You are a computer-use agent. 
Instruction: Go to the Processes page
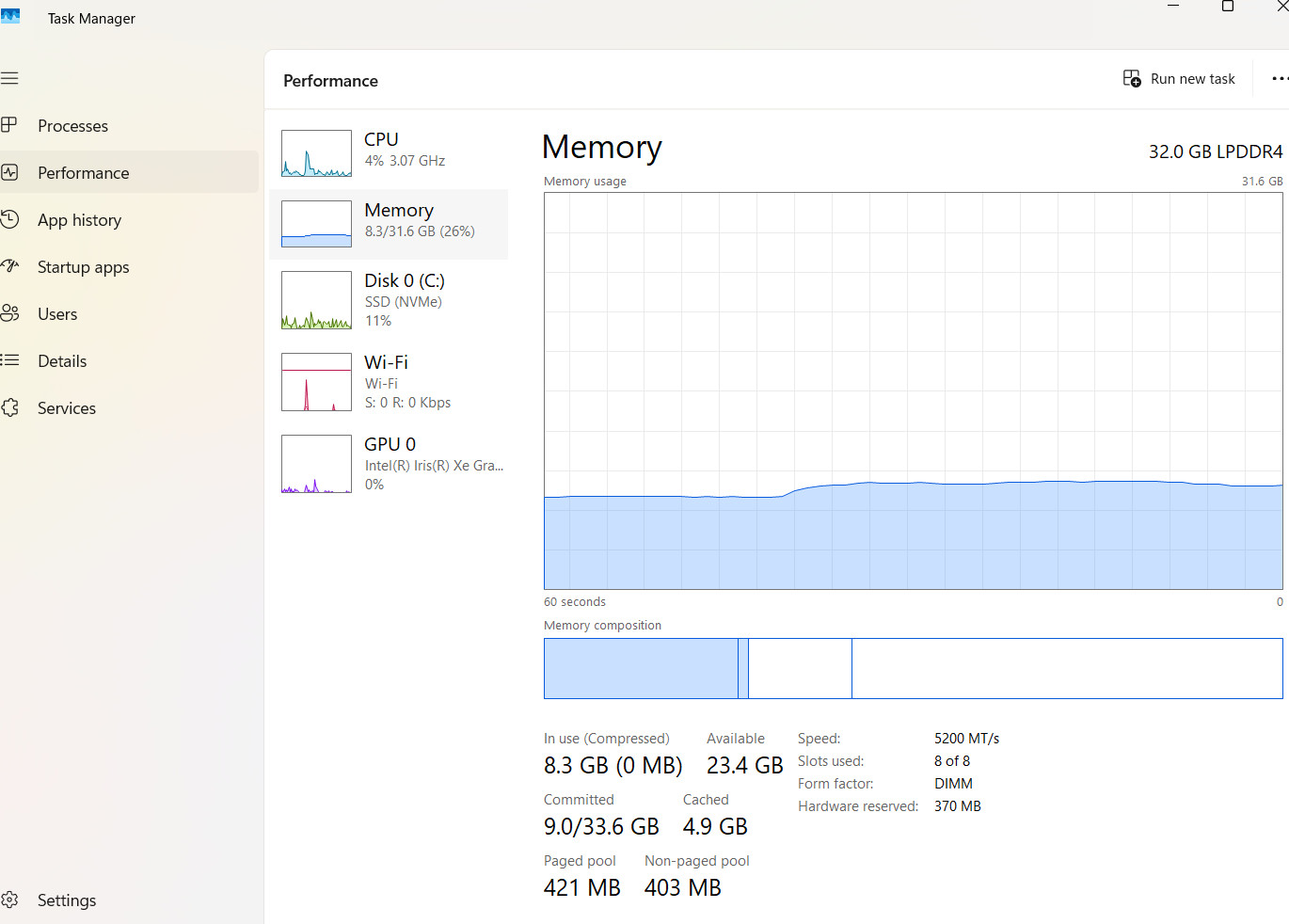129,125
